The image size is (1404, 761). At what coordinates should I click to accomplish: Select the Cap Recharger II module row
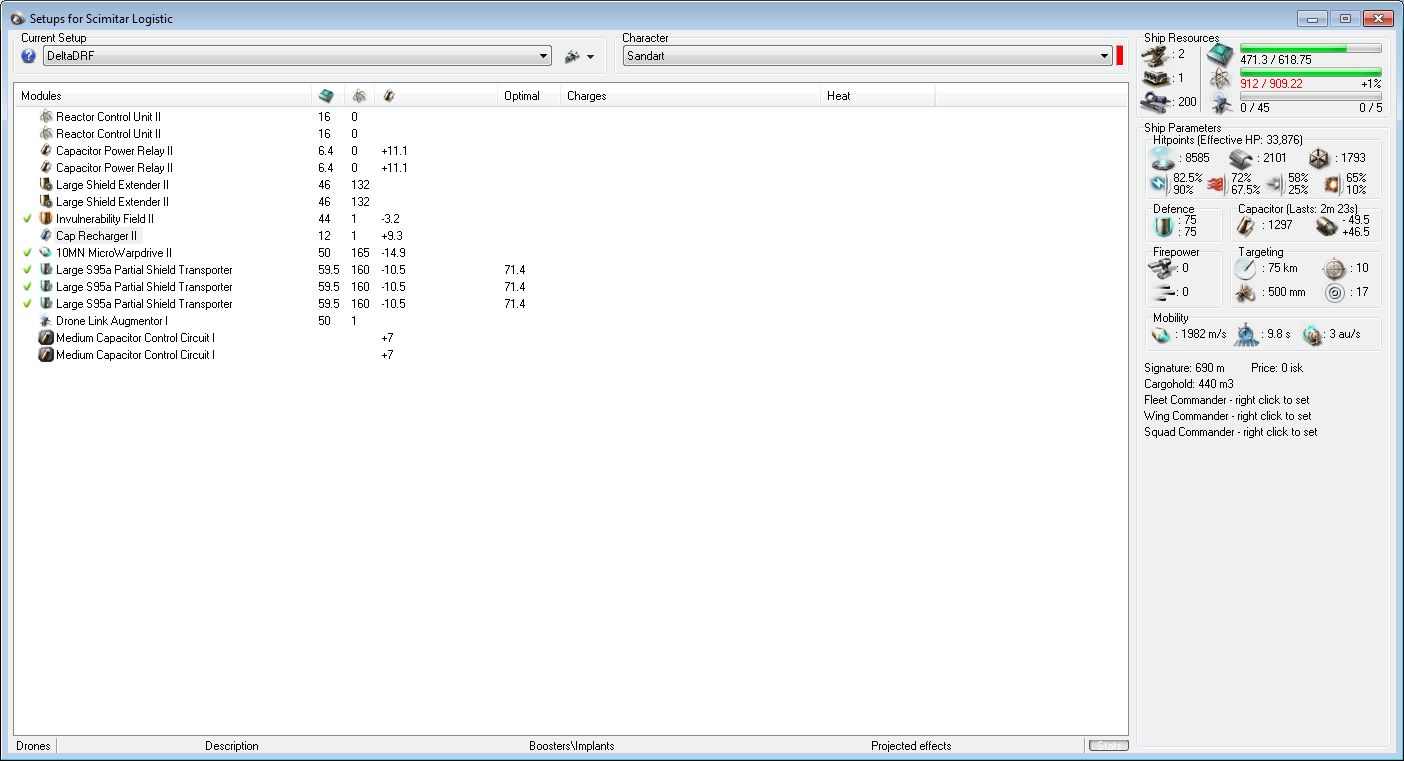570,236
